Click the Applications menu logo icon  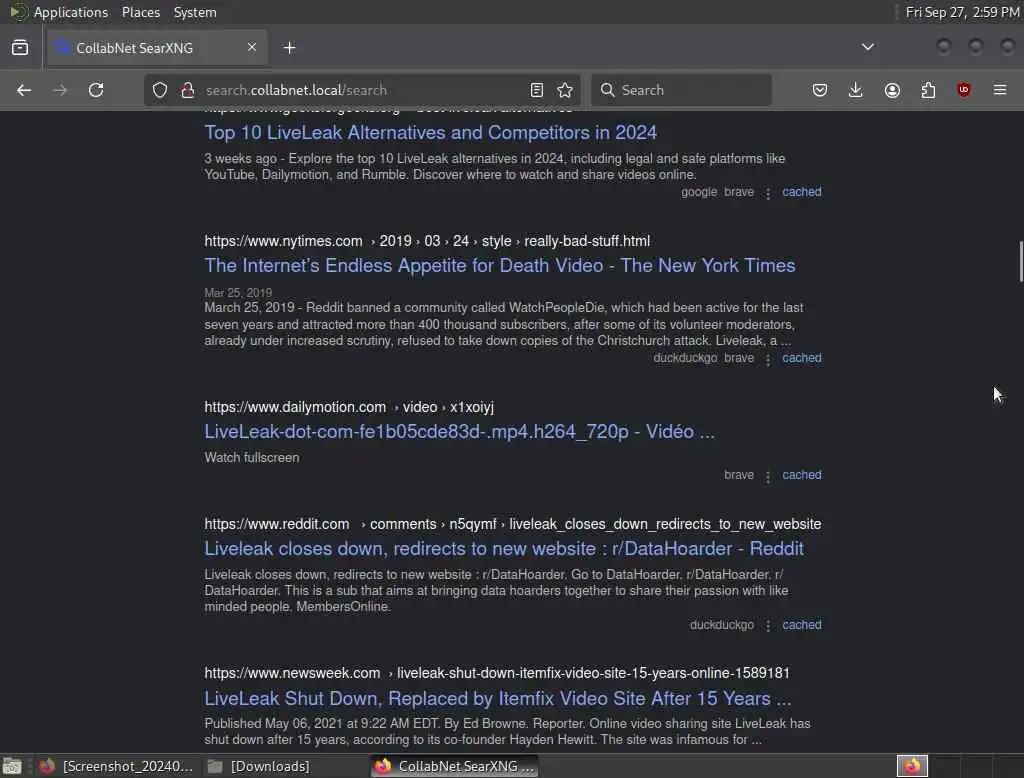18,12
